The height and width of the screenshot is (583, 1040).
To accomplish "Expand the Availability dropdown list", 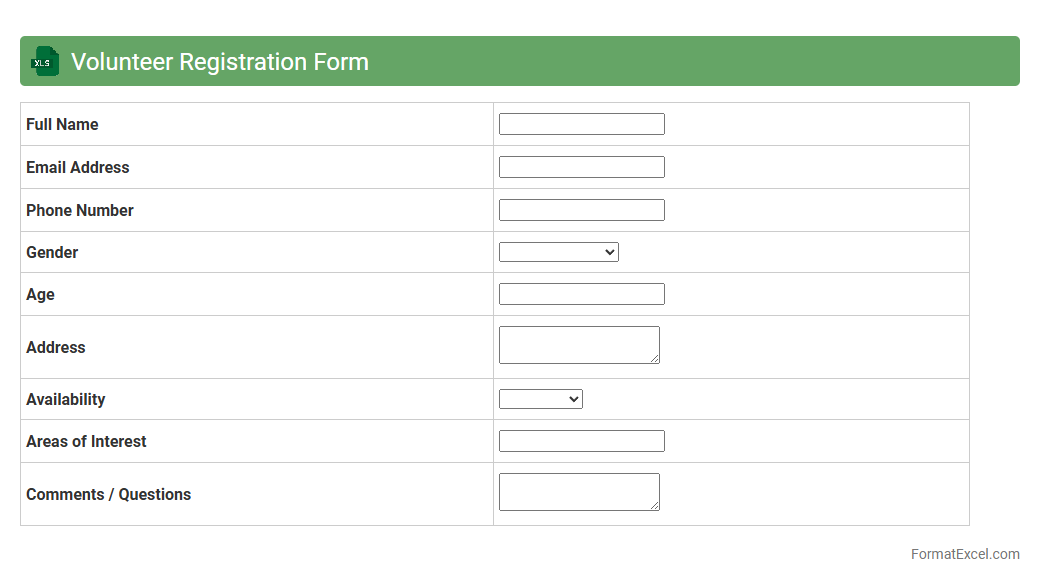I will point(540,399).
